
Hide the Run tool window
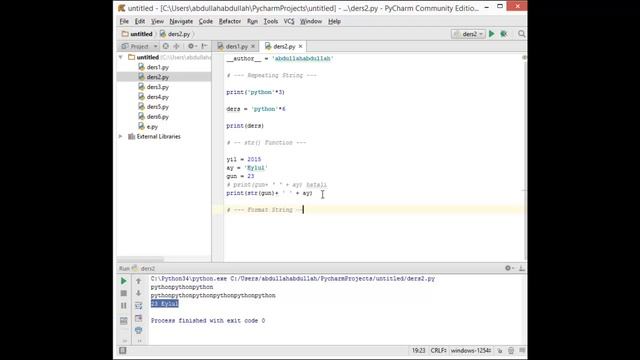tap(522, 268)
